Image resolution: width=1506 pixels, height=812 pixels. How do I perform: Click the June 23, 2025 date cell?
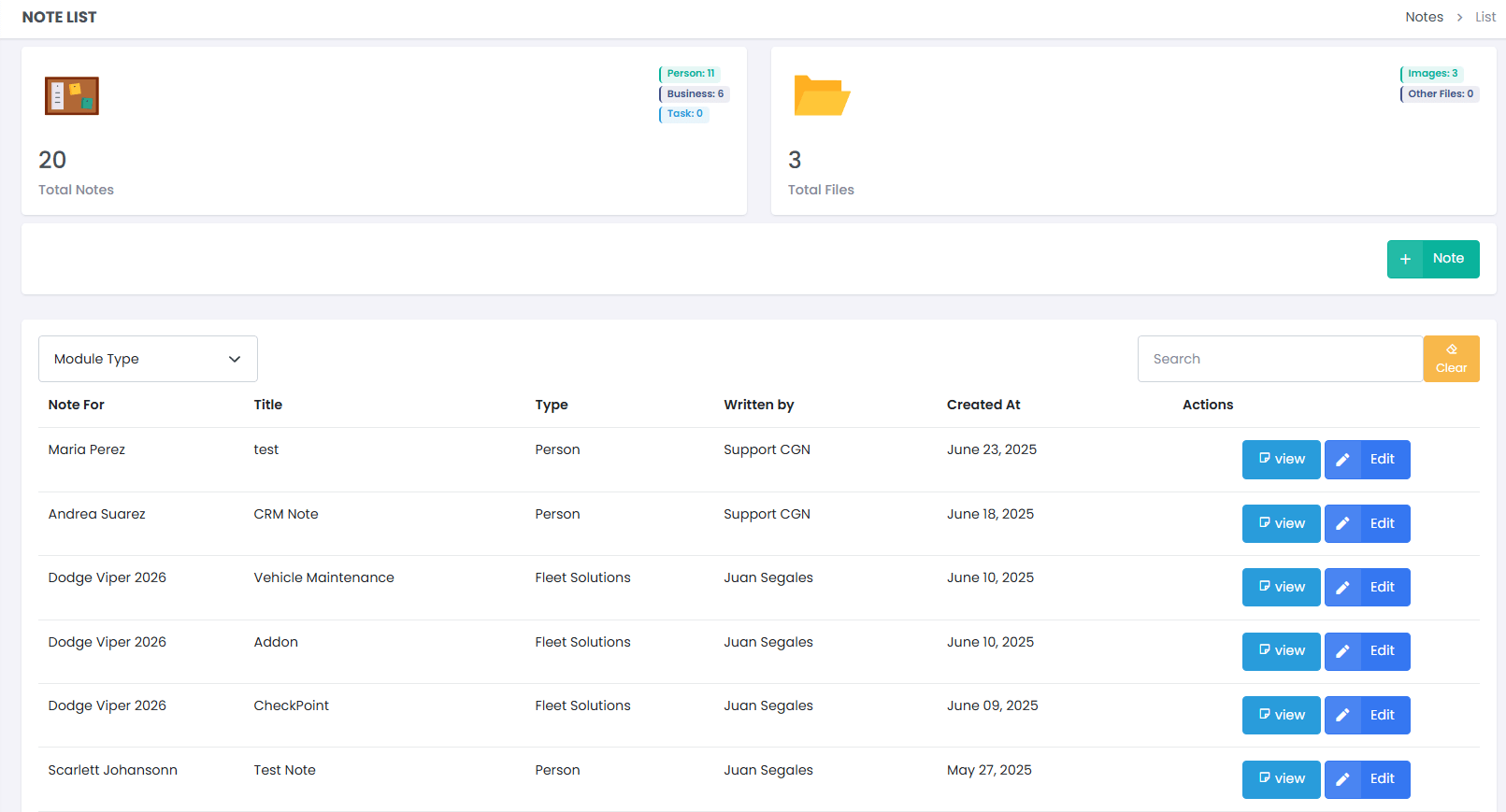point(992,449)
